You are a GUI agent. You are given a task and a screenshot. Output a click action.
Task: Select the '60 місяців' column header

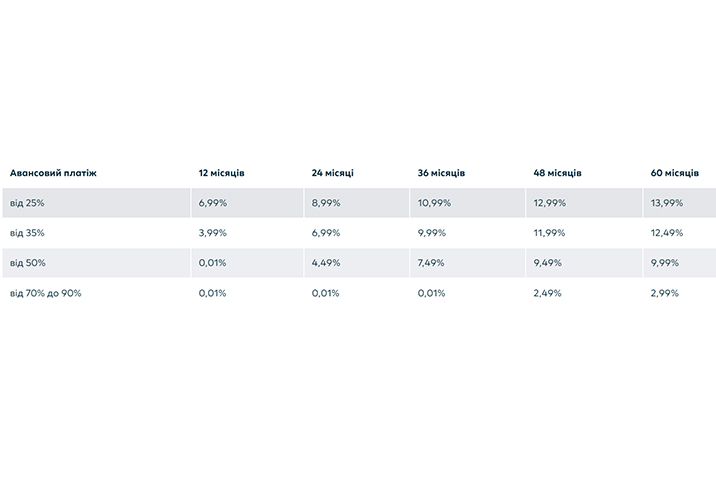tap(674, 173)
